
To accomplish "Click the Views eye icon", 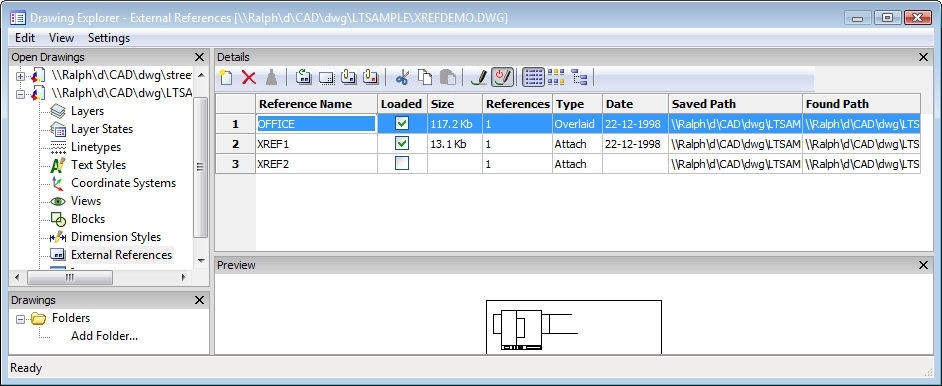I will pos(58,201).
